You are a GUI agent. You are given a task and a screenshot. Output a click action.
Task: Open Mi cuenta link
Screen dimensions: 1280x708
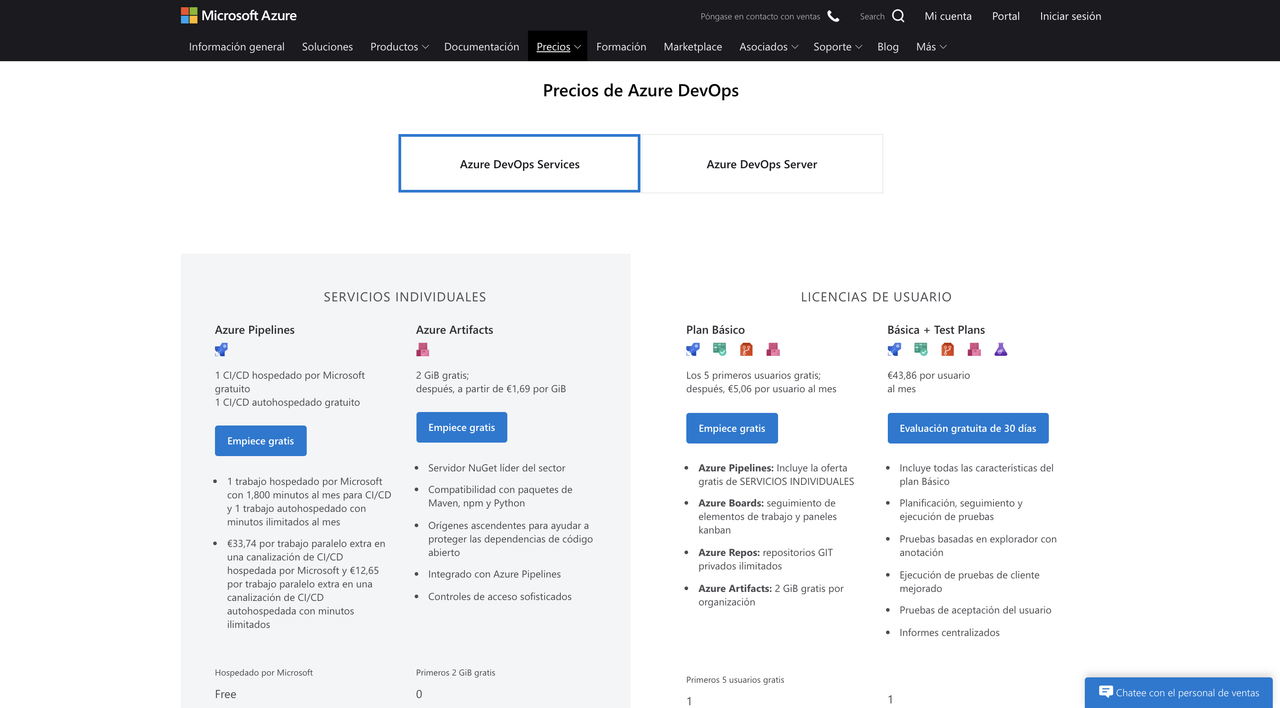point(948,16)
